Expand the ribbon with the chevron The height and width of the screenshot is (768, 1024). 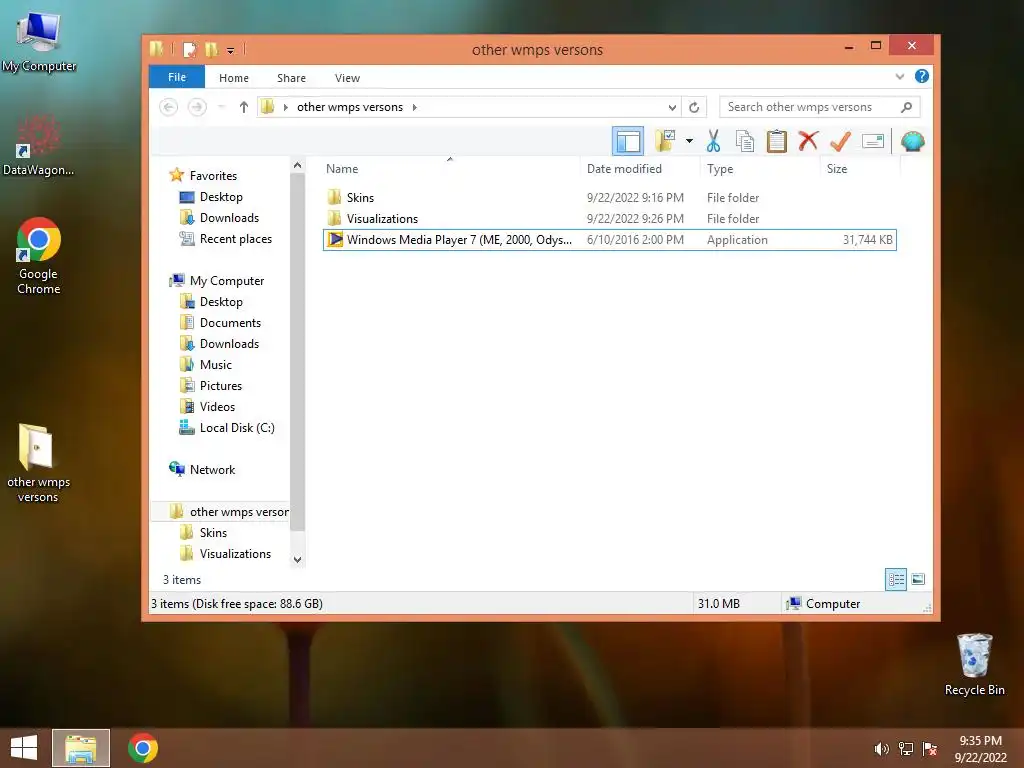click(900, 76)
